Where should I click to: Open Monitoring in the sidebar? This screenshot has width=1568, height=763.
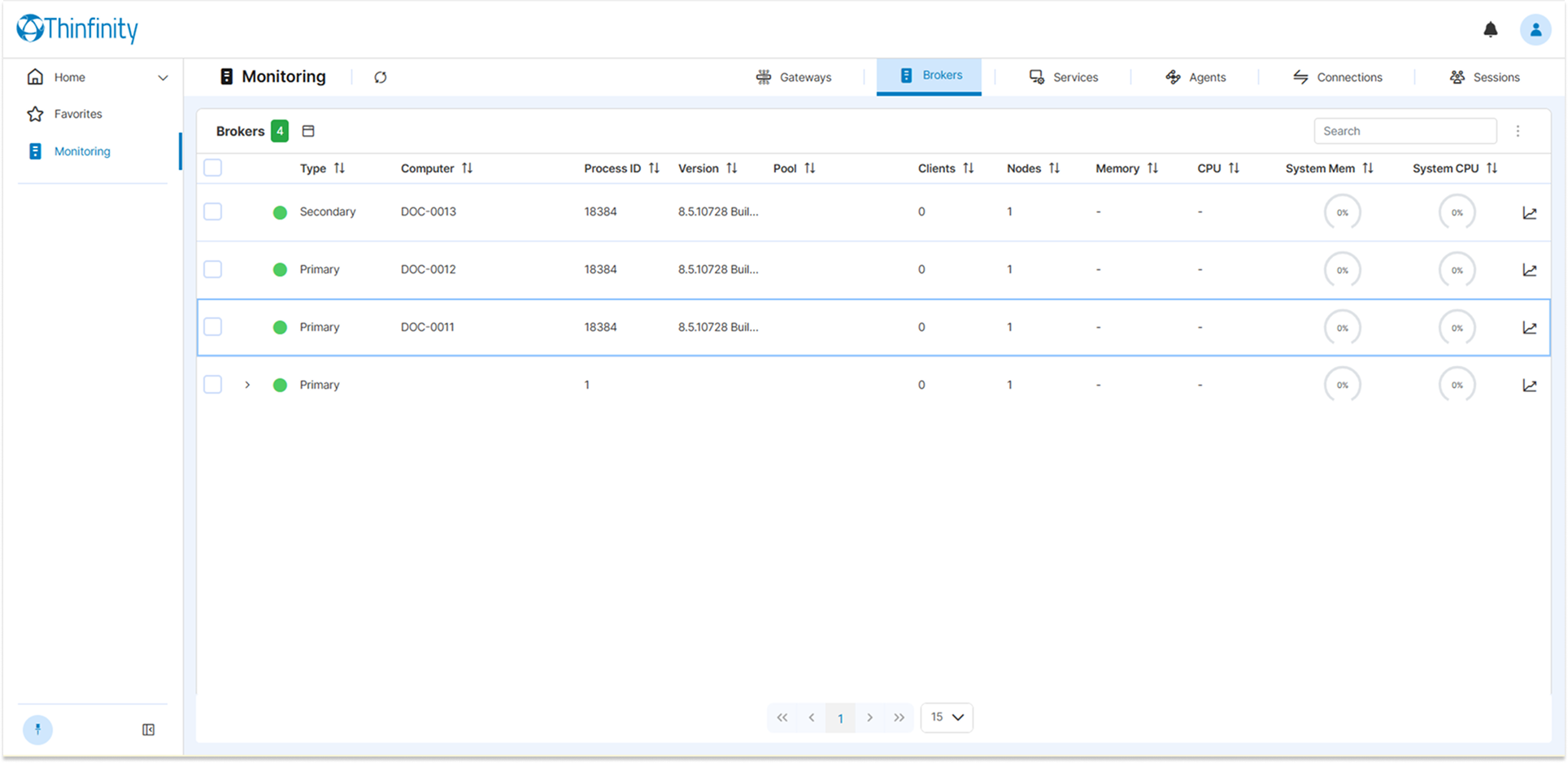point(82,151)
